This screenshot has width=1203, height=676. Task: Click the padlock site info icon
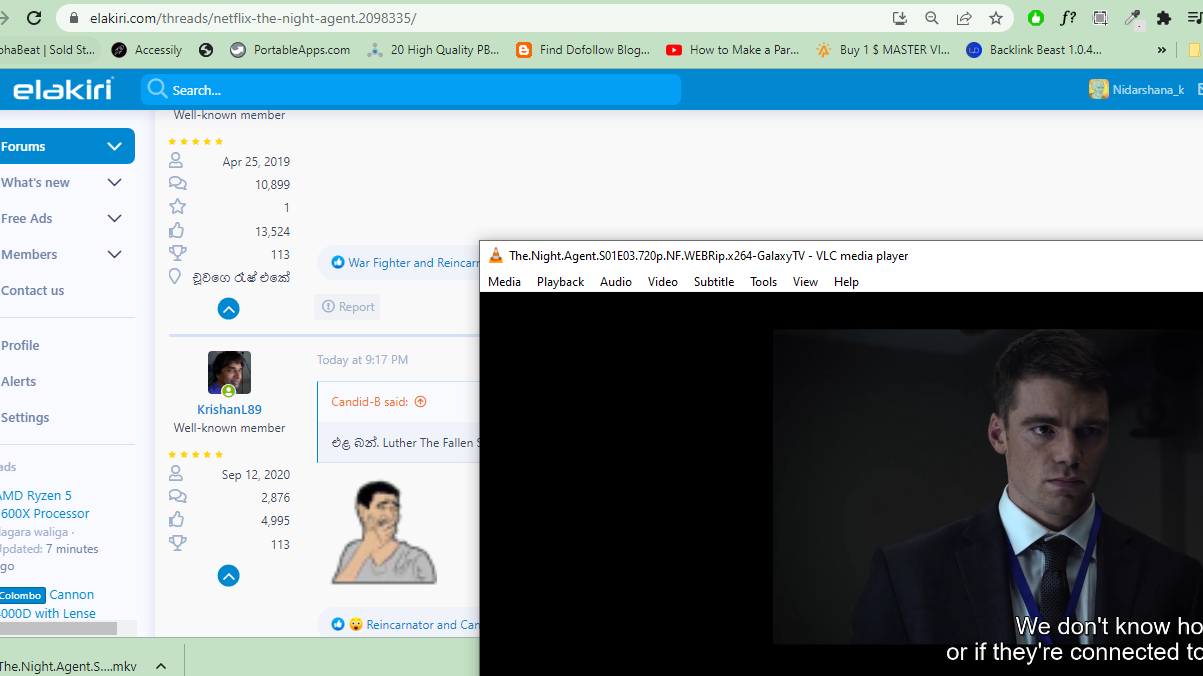pos(73,18)
